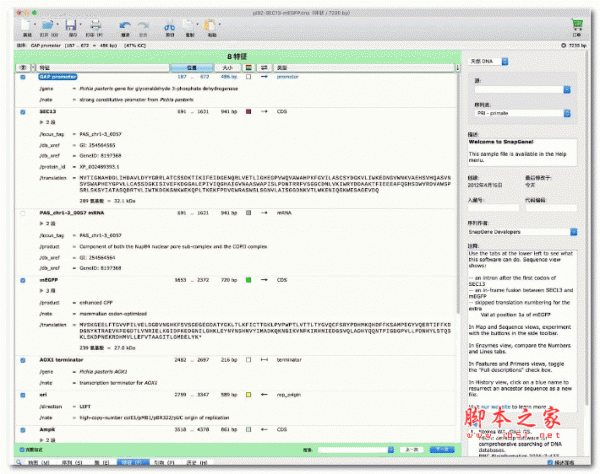
Task: Click the Paste clipboard icon
Action: tap(210, 26)
